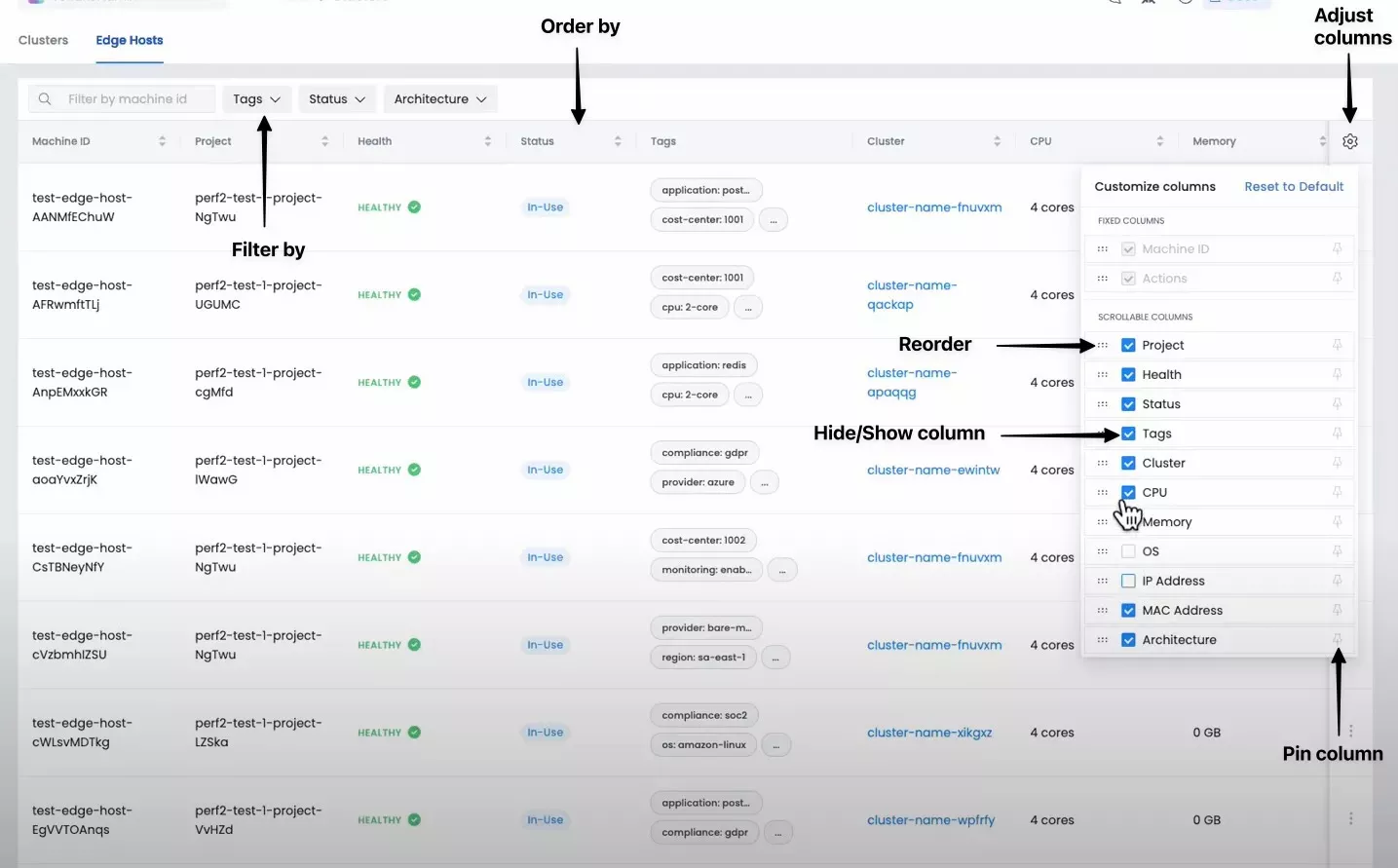Expand more tags next to os: amazon-linux
Image resolution: width=1398 pixels, height=868 pixels.
point(776,745)
